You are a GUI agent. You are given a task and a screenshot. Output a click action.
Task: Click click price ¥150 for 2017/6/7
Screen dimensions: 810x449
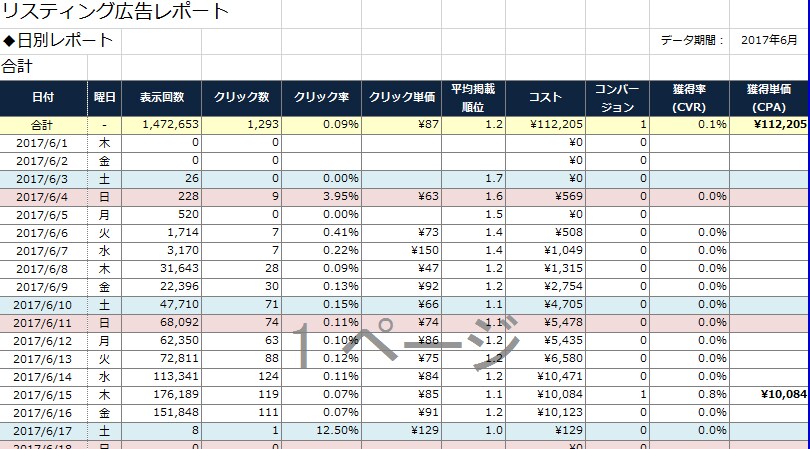coord(401,251)
